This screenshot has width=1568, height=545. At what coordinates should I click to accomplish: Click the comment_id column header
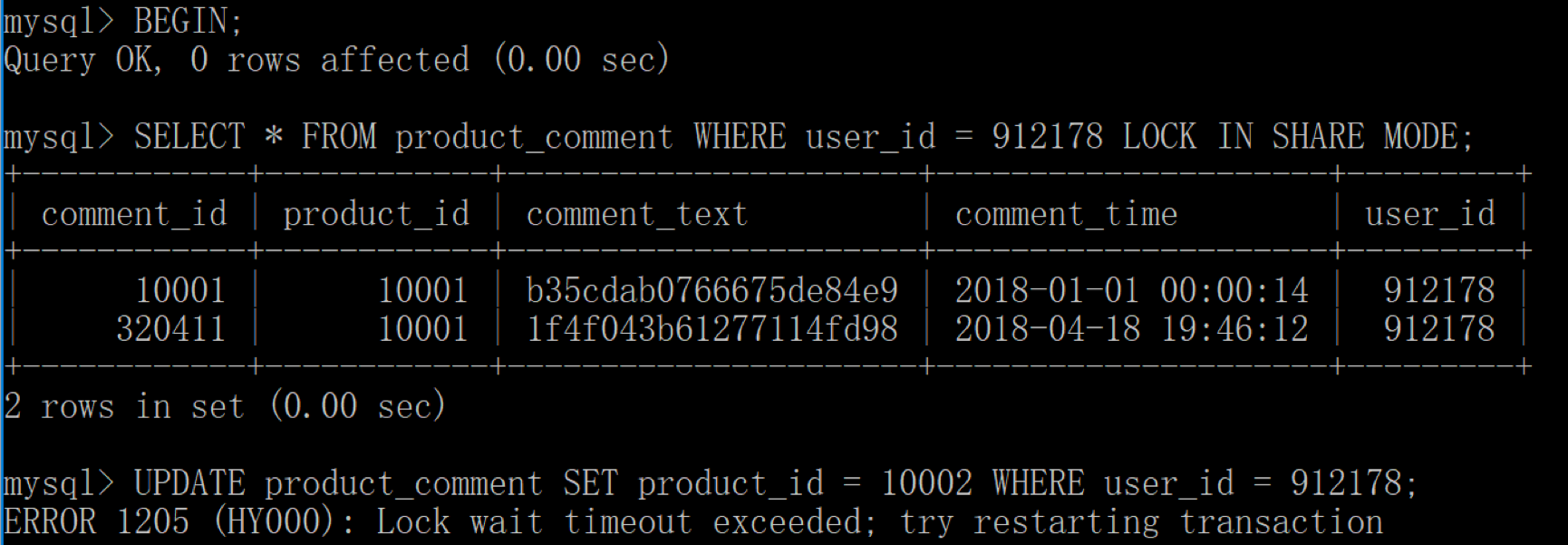click(x=134, y=215)
